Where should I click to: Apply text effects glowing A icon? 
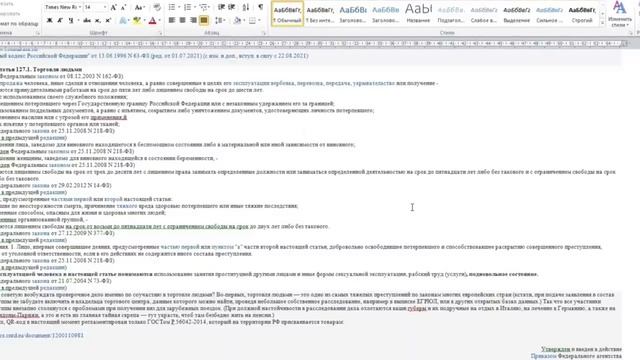point(123,20)
